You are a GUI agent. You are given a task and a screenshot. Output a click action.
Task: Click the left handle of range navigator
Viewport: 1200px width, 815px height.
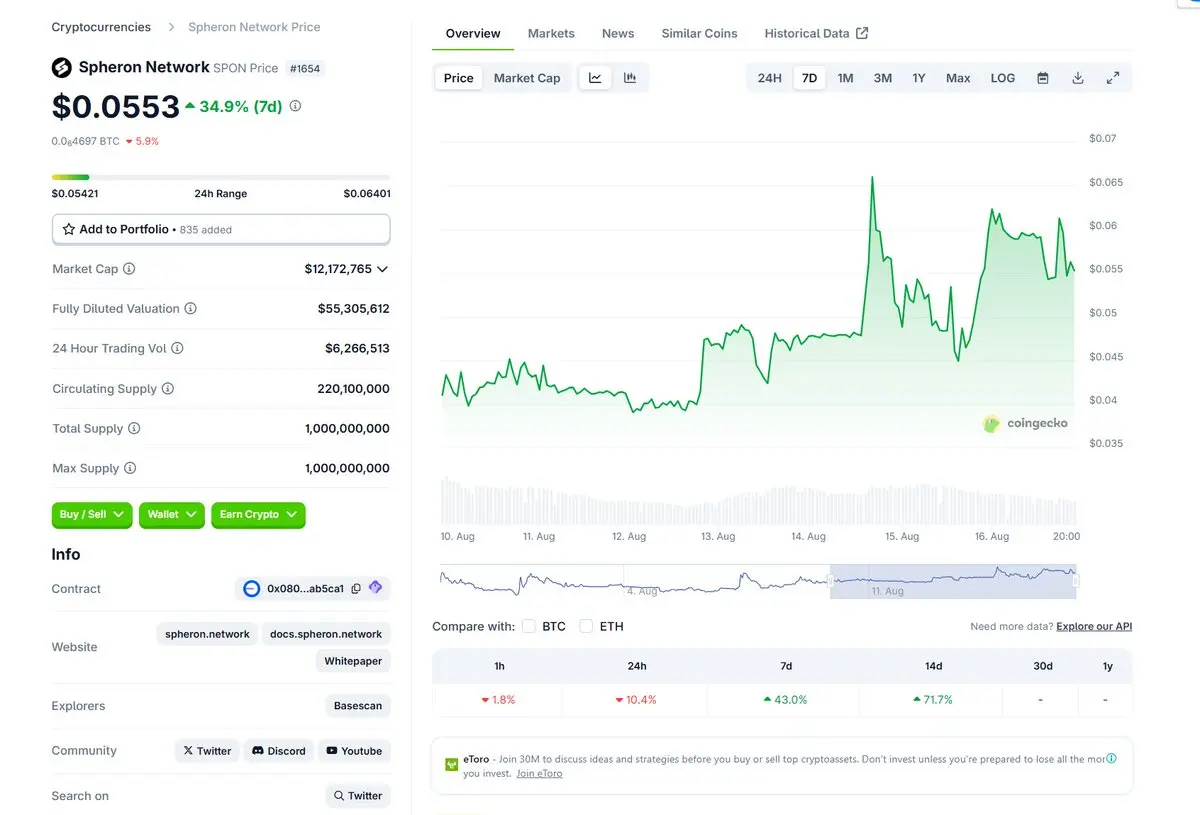pos(830,581)
